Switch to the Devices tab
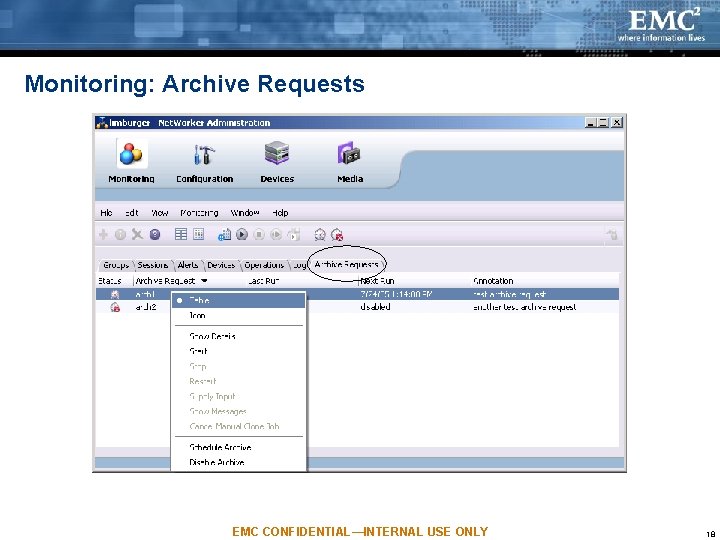The height and width of the screenshot is (540, 720). (221, 265)
